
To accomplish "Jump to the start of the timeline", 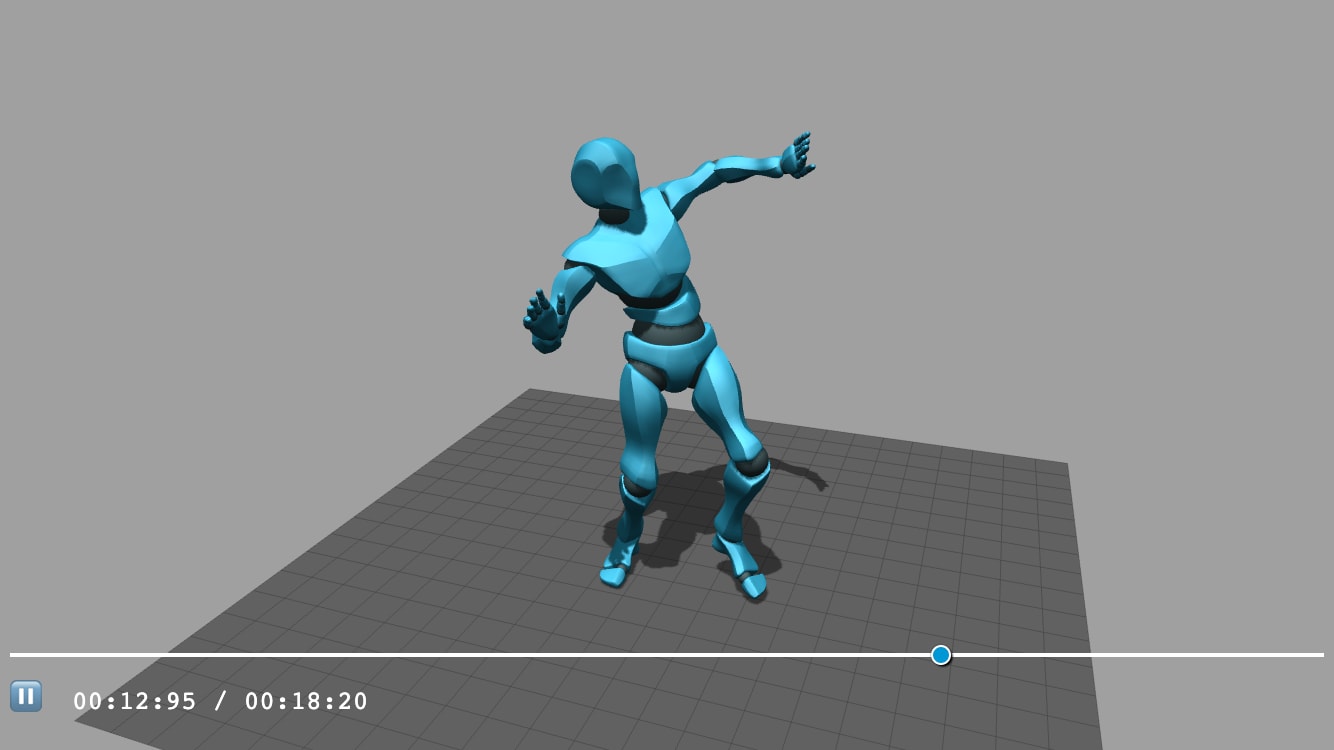I will point(12,655).
